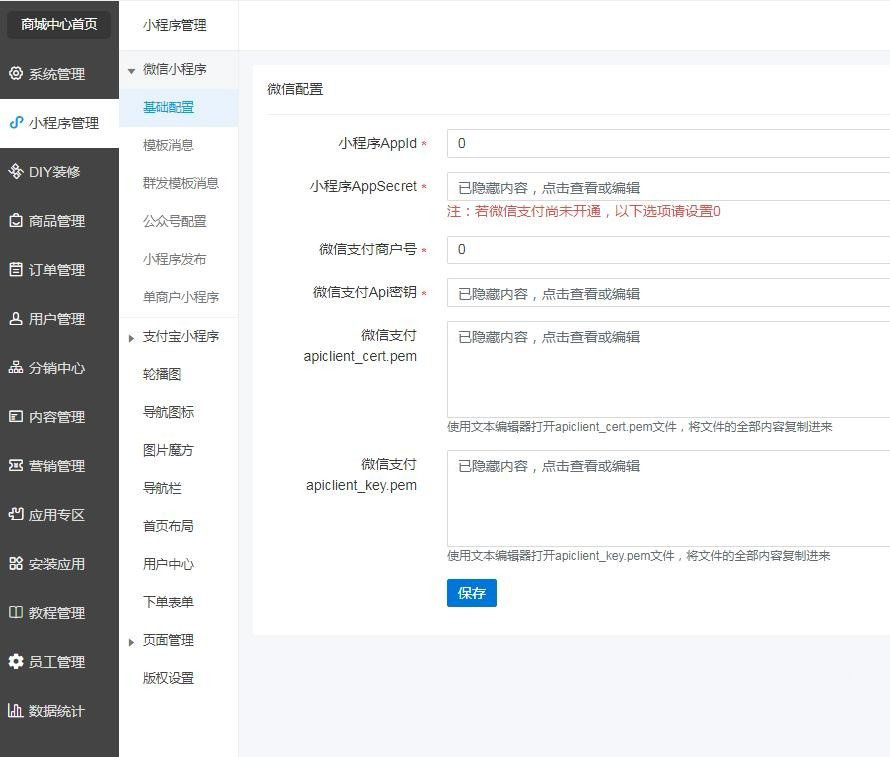Click the 商品管理 shopping bag icon

click(x=15, y=221)
